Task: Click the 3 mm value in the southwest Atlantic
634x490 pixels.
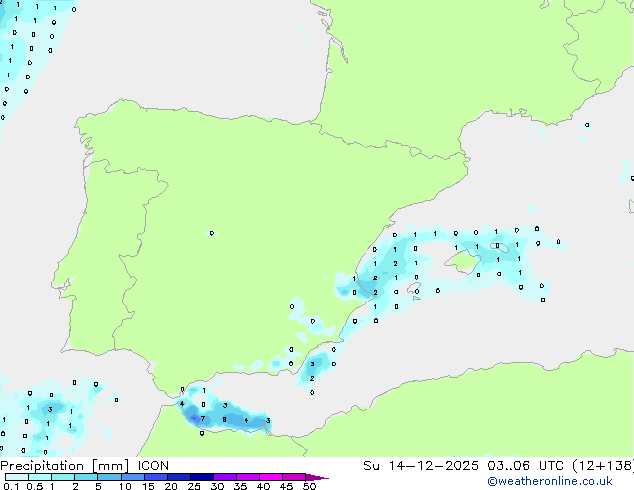Action: point(50,409)
